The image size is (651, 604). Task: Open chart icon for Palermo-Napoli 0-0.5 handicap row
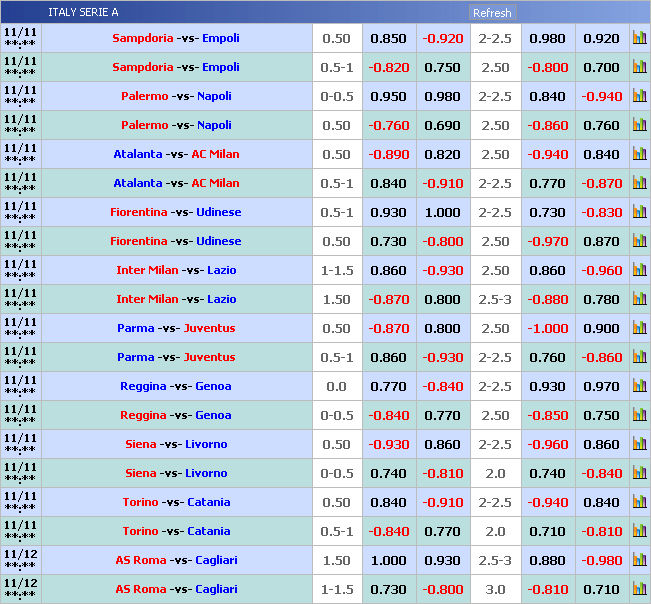tap(640, 97)
